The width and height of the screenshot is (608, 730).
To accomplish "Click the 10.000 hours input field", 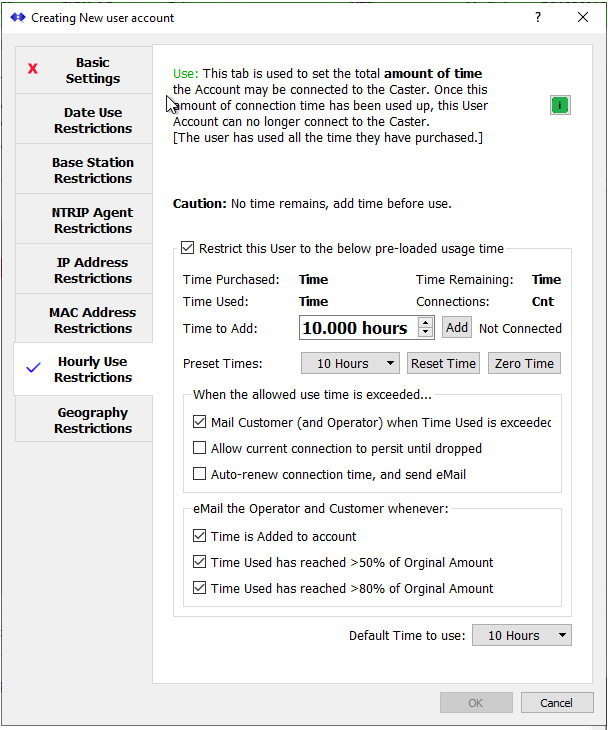I will click(x=357, y=328).
